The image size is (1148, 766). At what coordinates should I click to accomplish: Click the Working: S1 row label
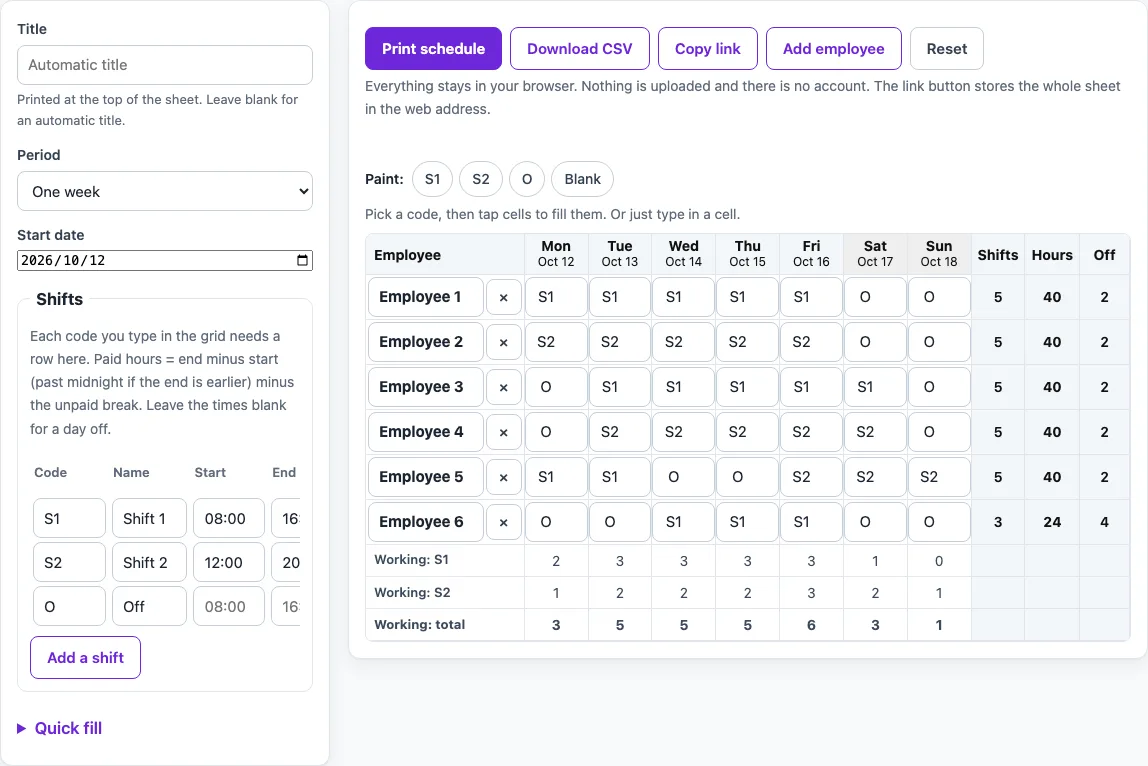(x=411, y=559)
